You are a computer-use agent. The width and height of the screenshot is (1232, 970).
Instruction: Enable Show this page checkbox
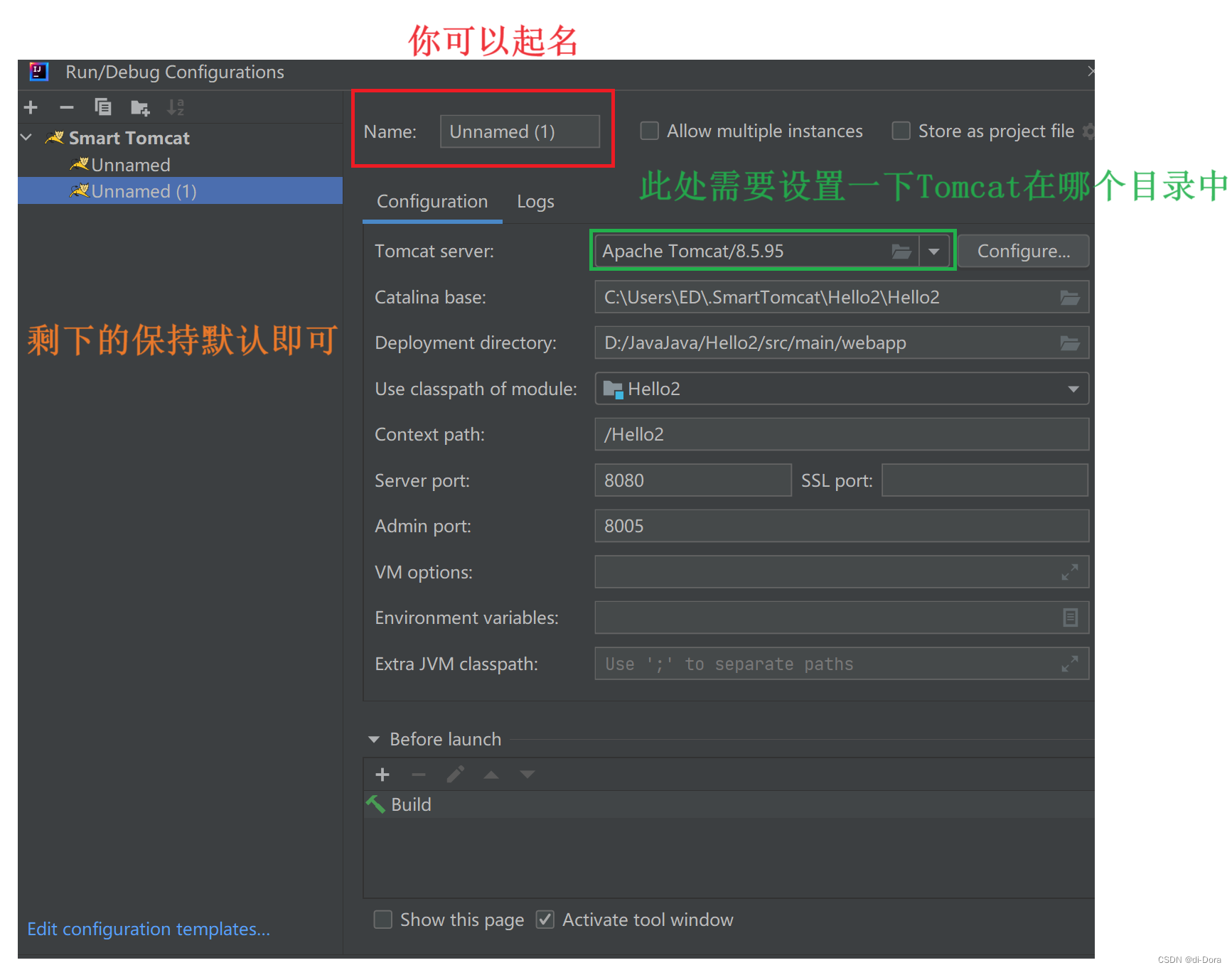(x=383, y=920)
